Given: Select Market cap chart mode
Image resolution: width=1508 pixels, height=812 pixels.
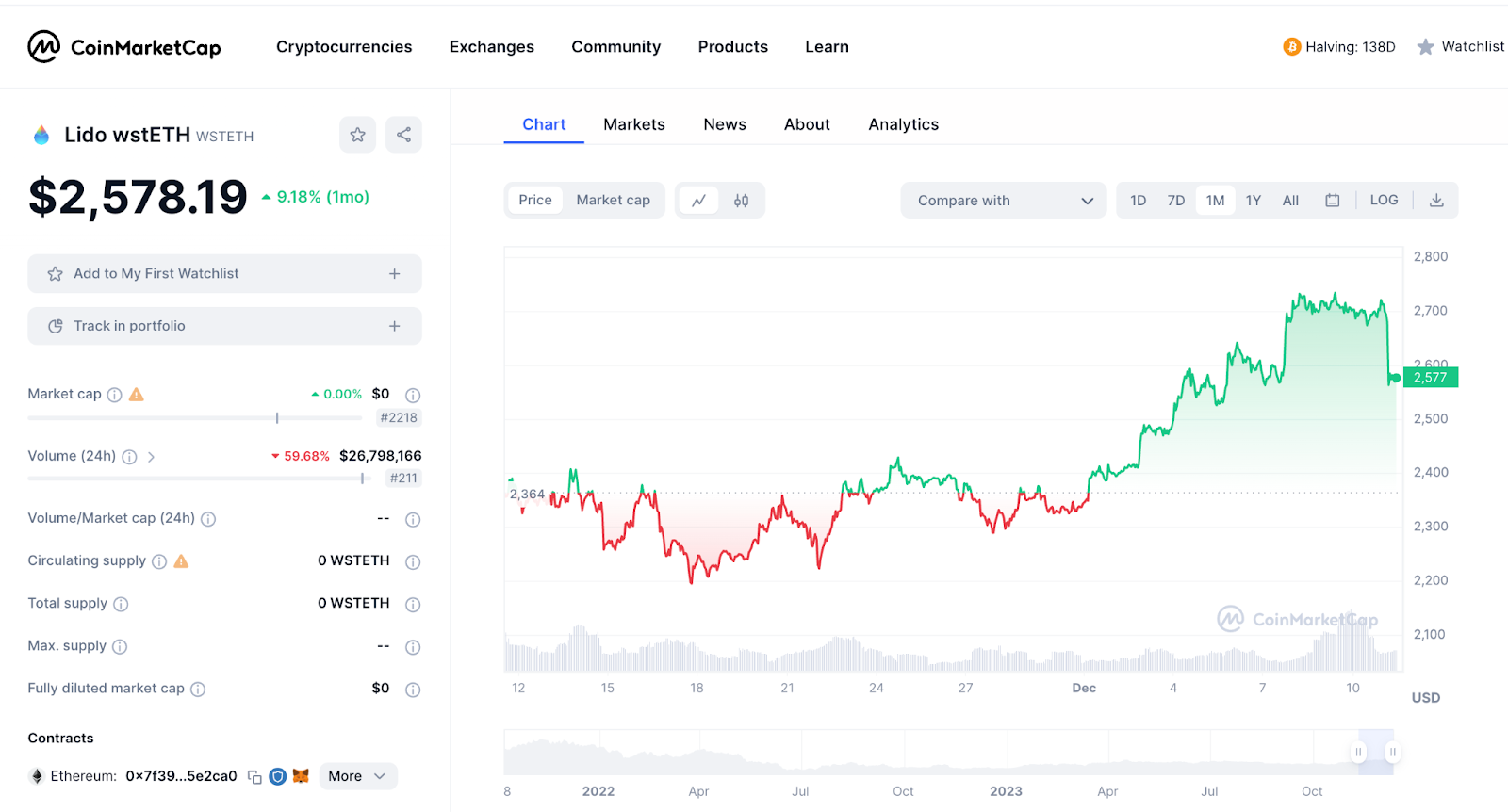Looking at the screenshot, I should [614, 200].
